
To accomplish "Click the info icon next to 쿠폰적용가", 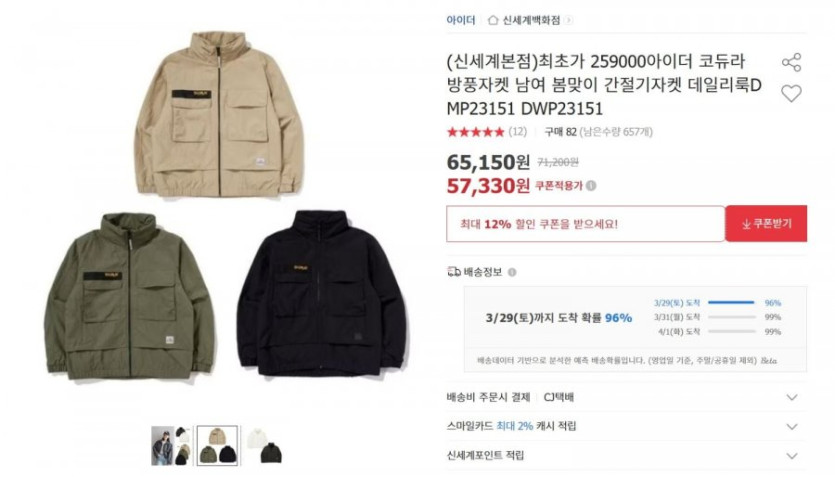I will coord(591,186).
